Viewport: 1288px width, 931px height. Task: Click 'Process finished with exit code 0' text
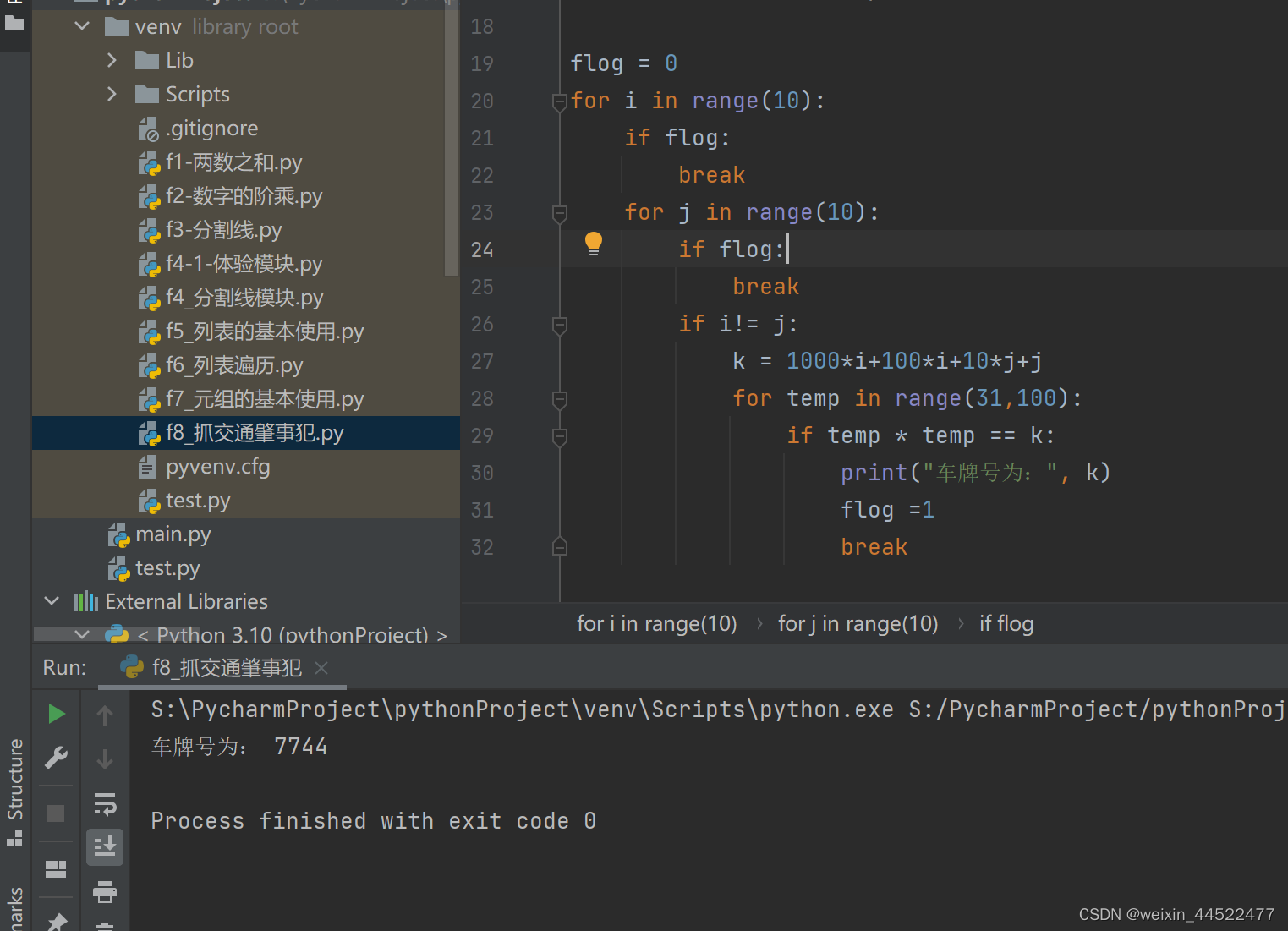point(374,821)
